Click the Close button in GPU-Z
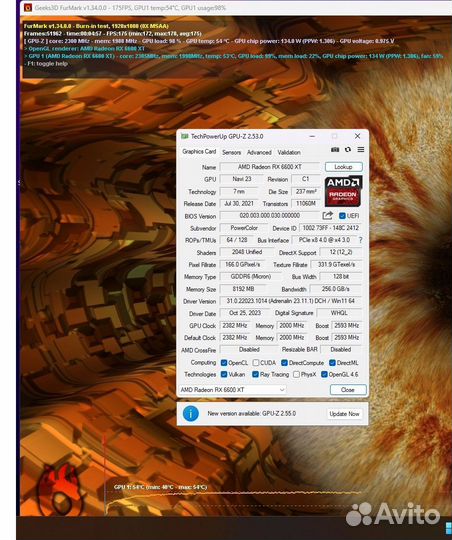452x540 pixels. (x=348, y=390)
